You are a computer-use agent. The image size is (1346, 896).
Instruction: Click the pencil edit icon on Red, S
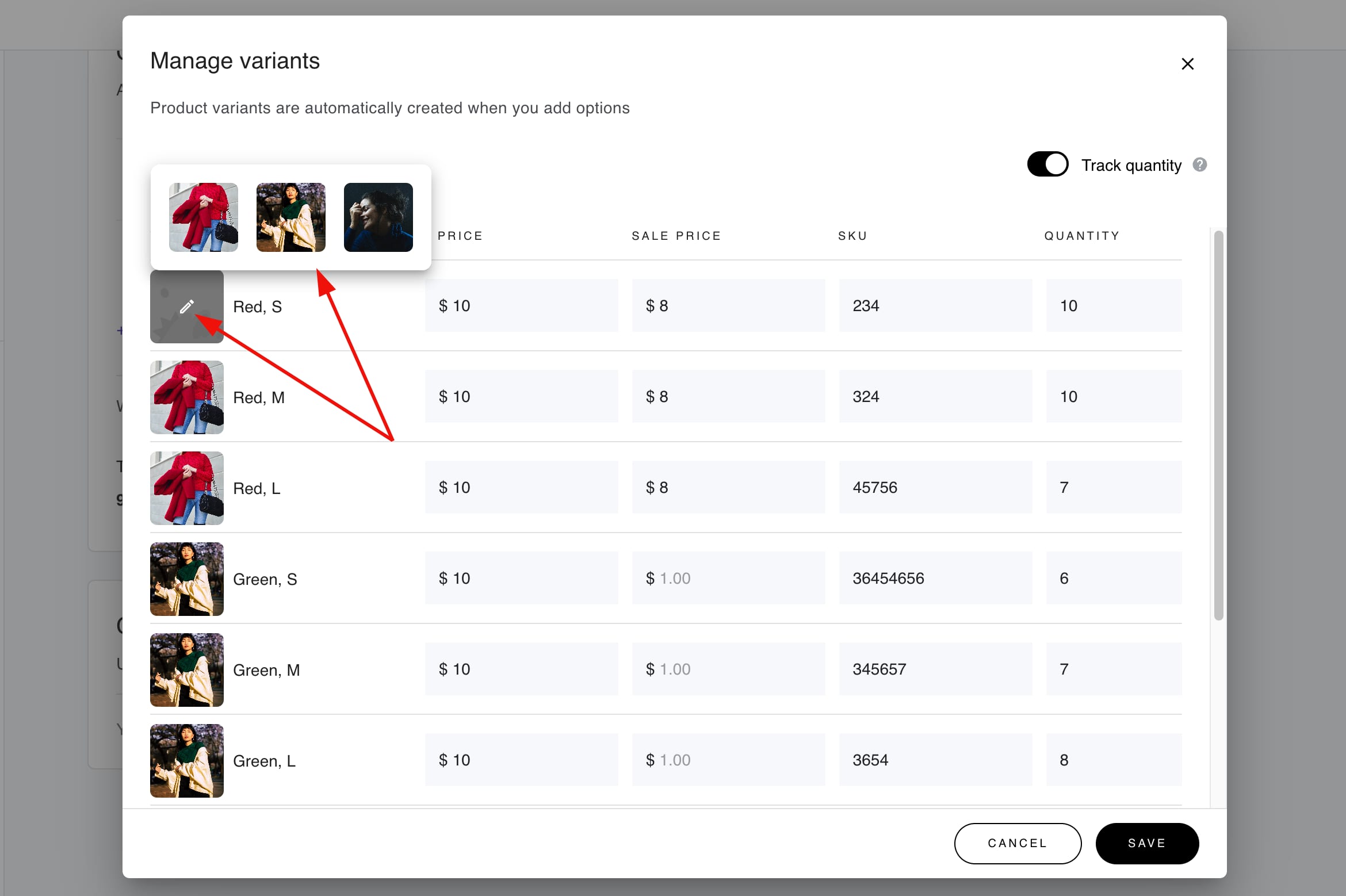point(186,307)
